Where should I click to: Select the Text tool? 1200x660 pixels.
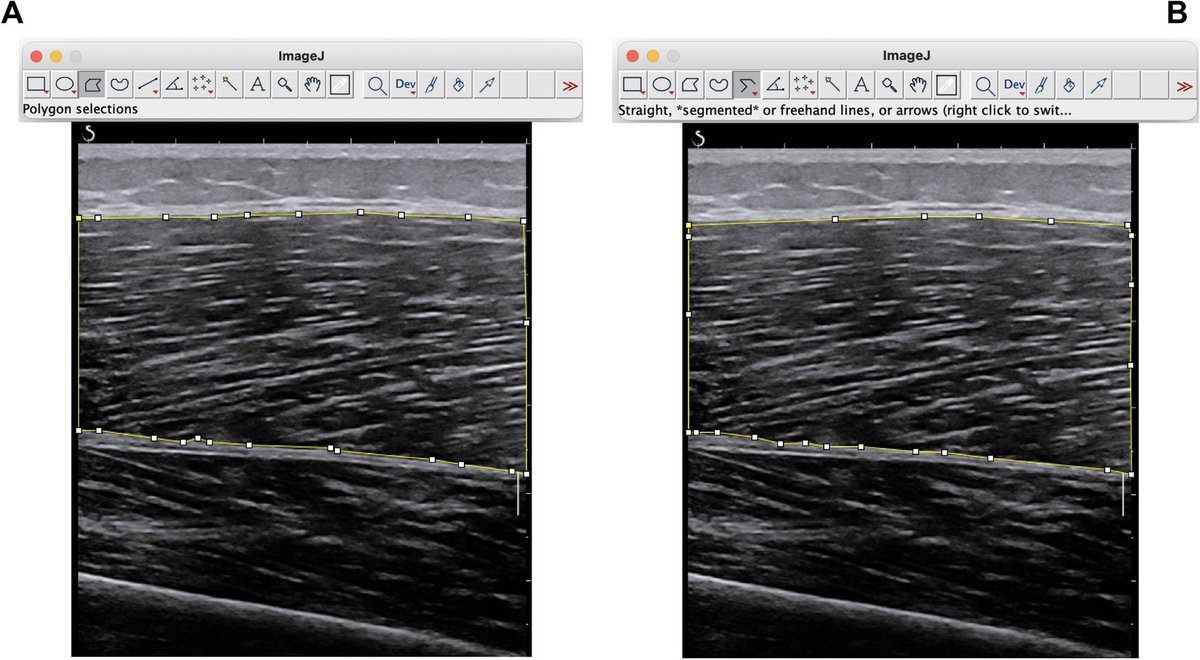[256, 85]
